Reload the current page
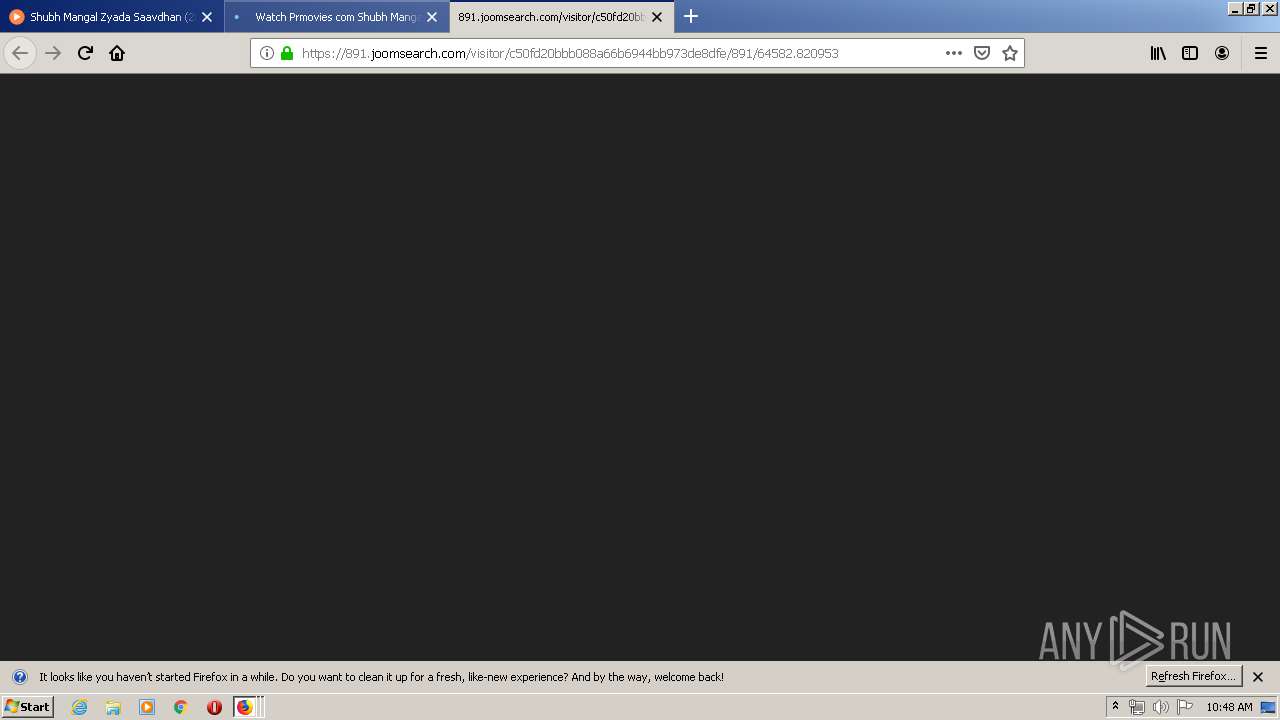This screenshot has height=720, width=1280. pos(85,53)
